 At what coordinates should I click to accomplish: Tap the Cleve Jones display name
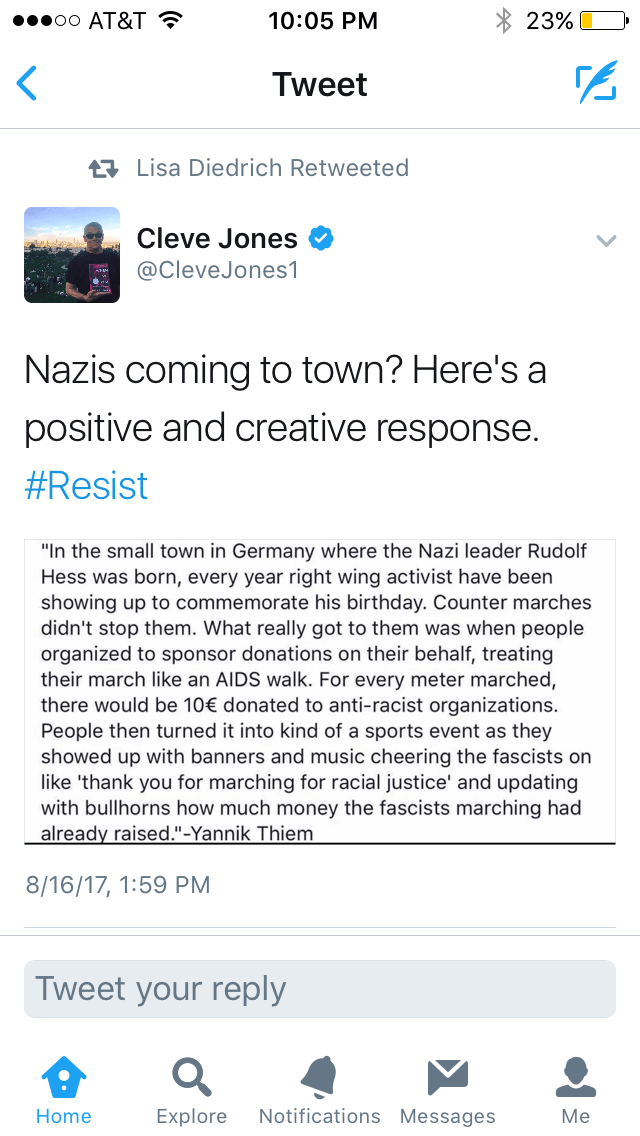pos(217,238)
